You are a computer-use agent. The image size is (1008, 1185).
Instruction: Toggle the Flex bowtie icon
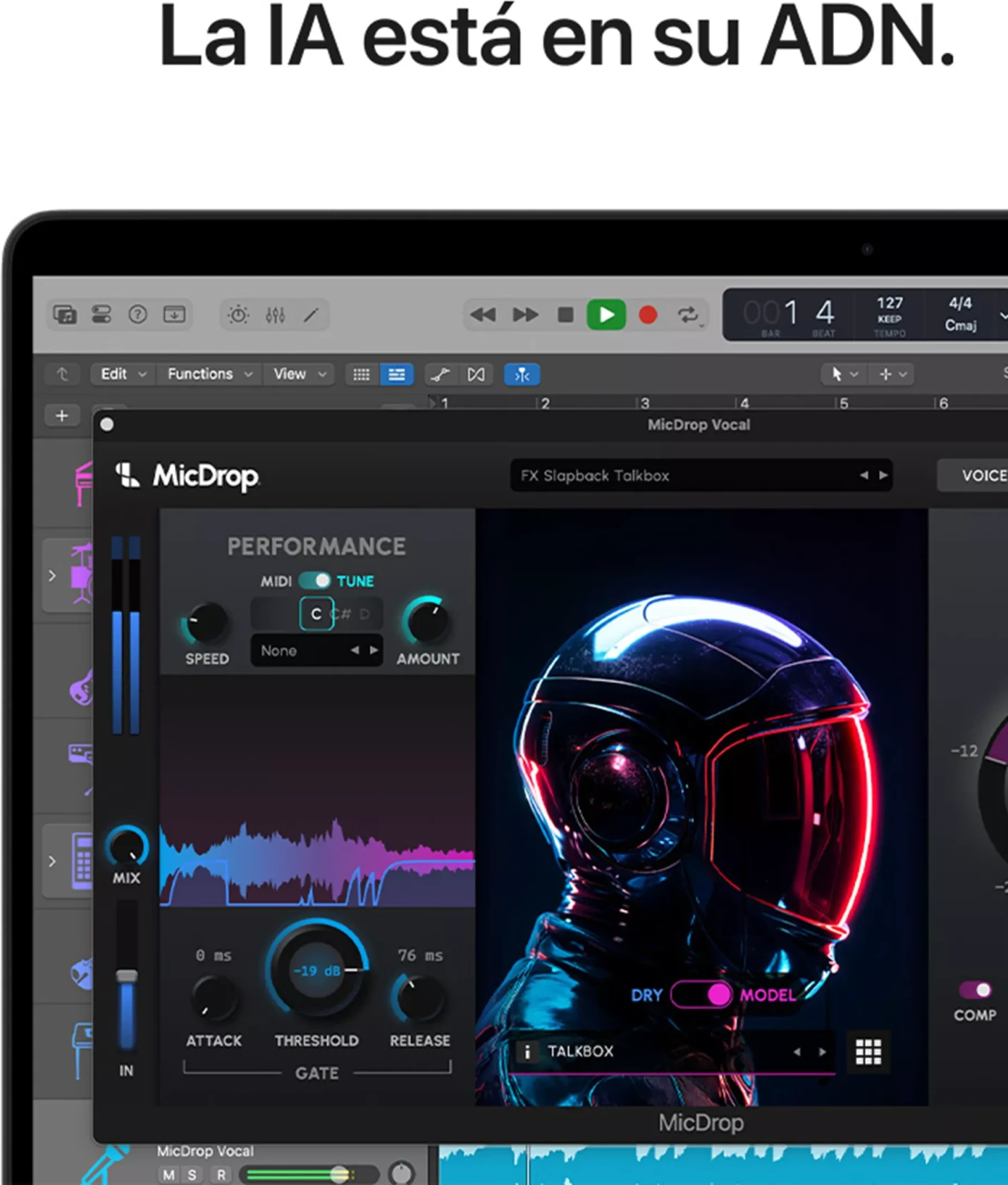(477, 374)
